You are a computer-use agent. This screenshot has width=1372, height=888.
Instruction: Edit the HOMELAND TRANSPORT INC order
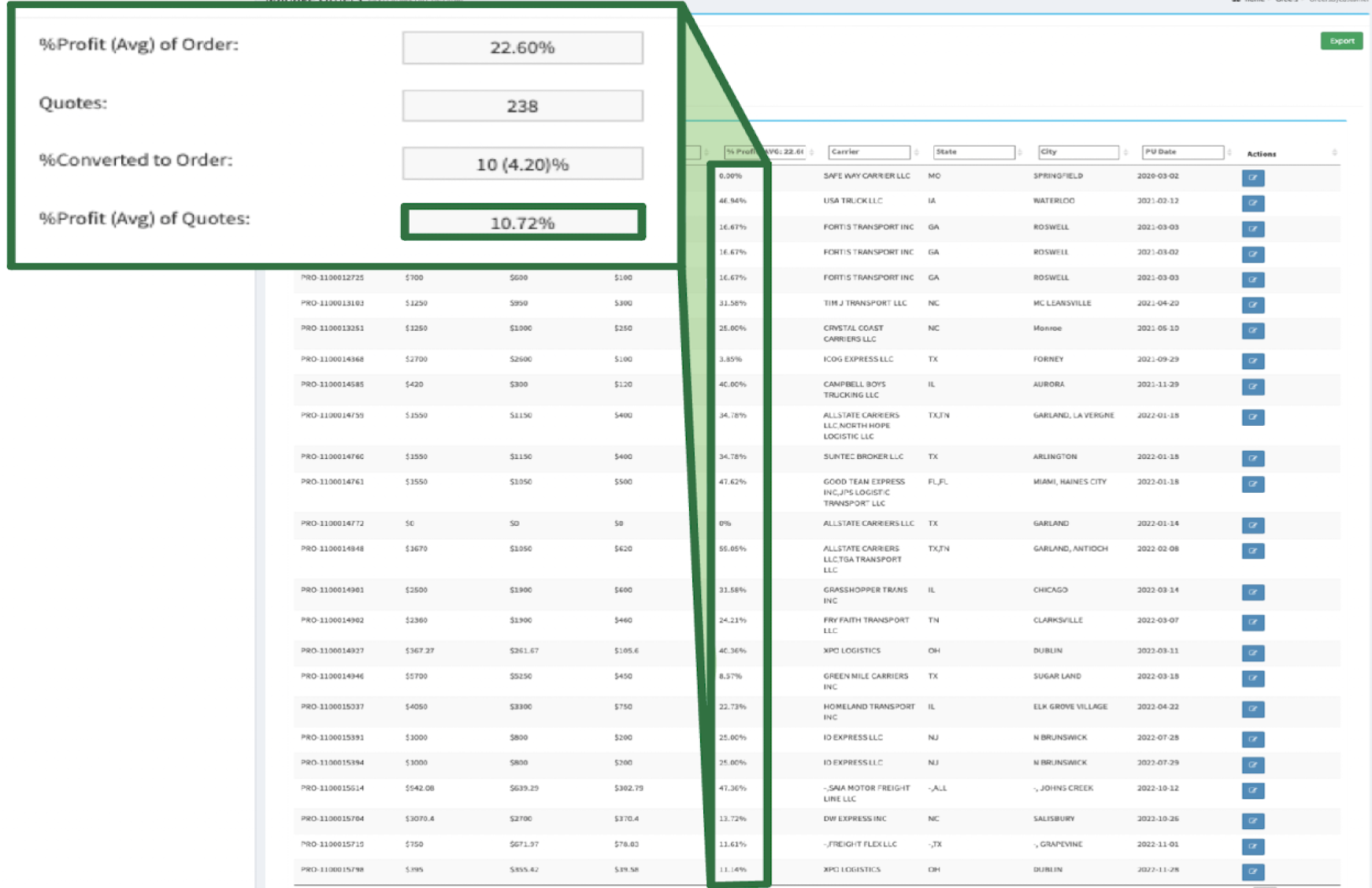coord(1252,709)
